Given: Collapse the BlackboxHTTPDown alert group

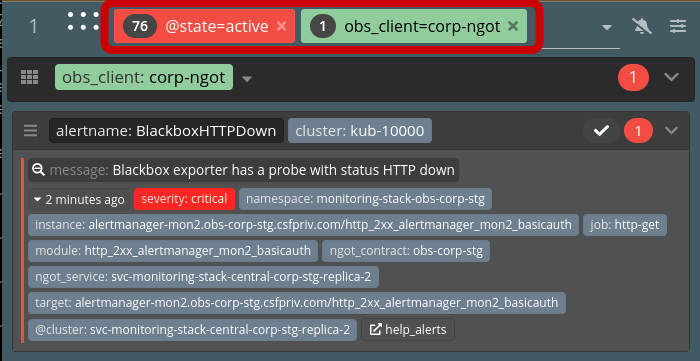Looking at the screenshot, I should tap(671, 130).
